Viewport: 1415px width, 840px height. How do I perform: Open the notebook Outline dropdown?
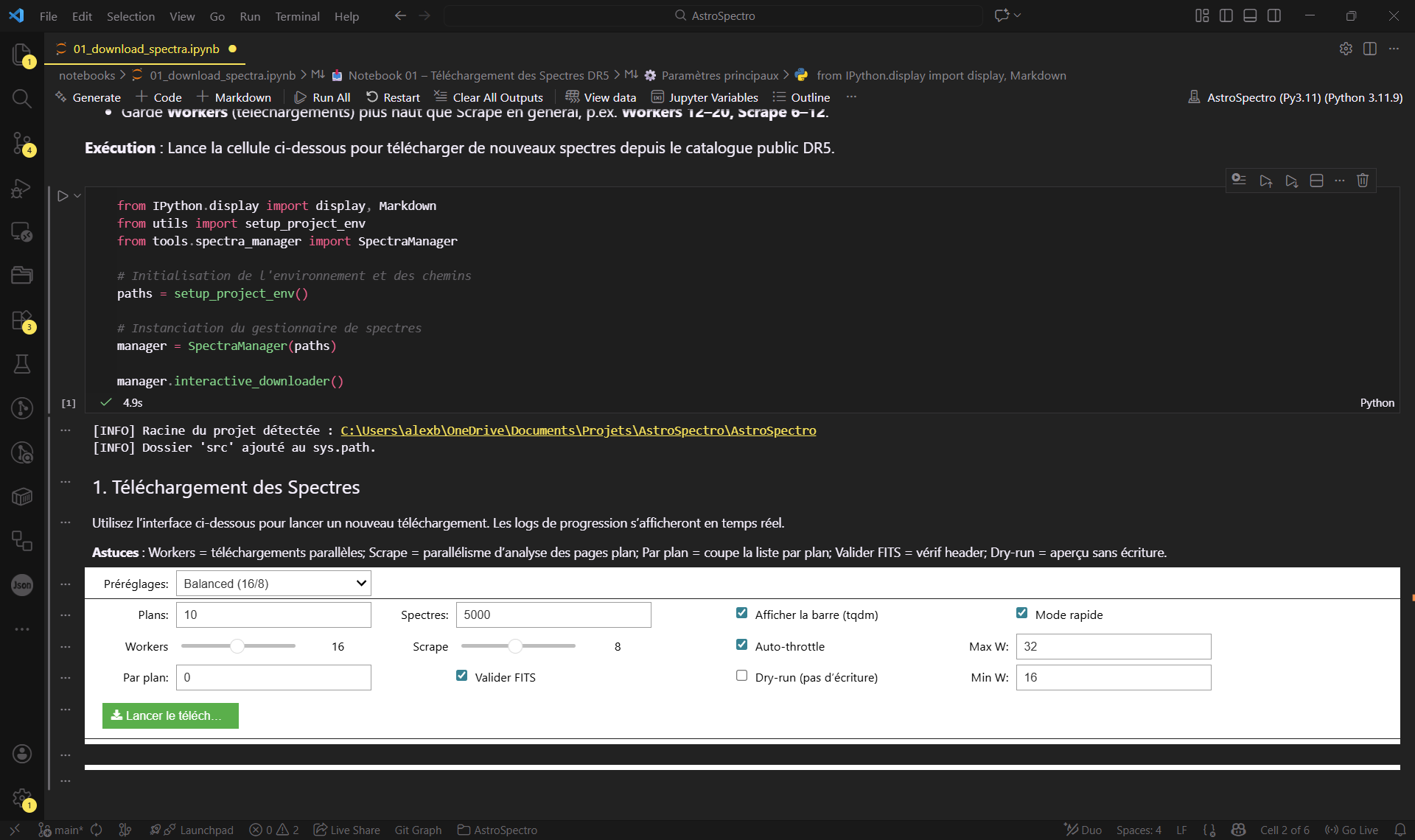tap(800, 97)
